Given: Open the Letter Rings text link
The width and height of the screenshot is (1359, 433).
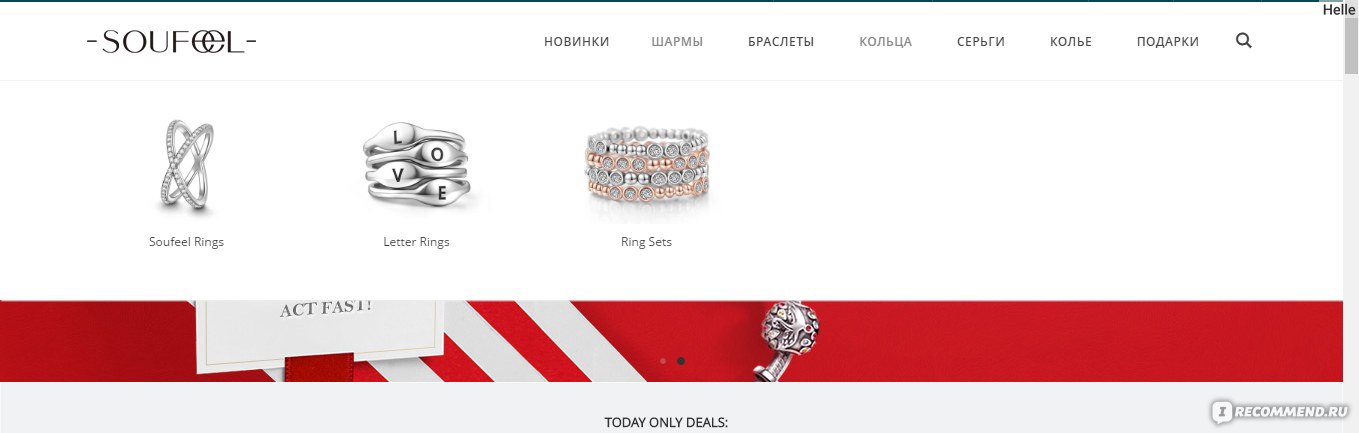Looking at the screenshot, I should (x=416, y=242).
